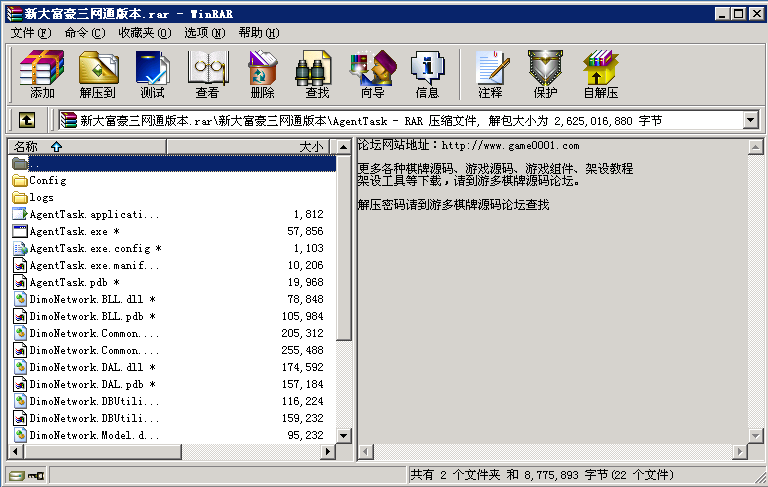768x487 pixels.
Task: Open the File (文件) menu
Action: pos(31,33)
